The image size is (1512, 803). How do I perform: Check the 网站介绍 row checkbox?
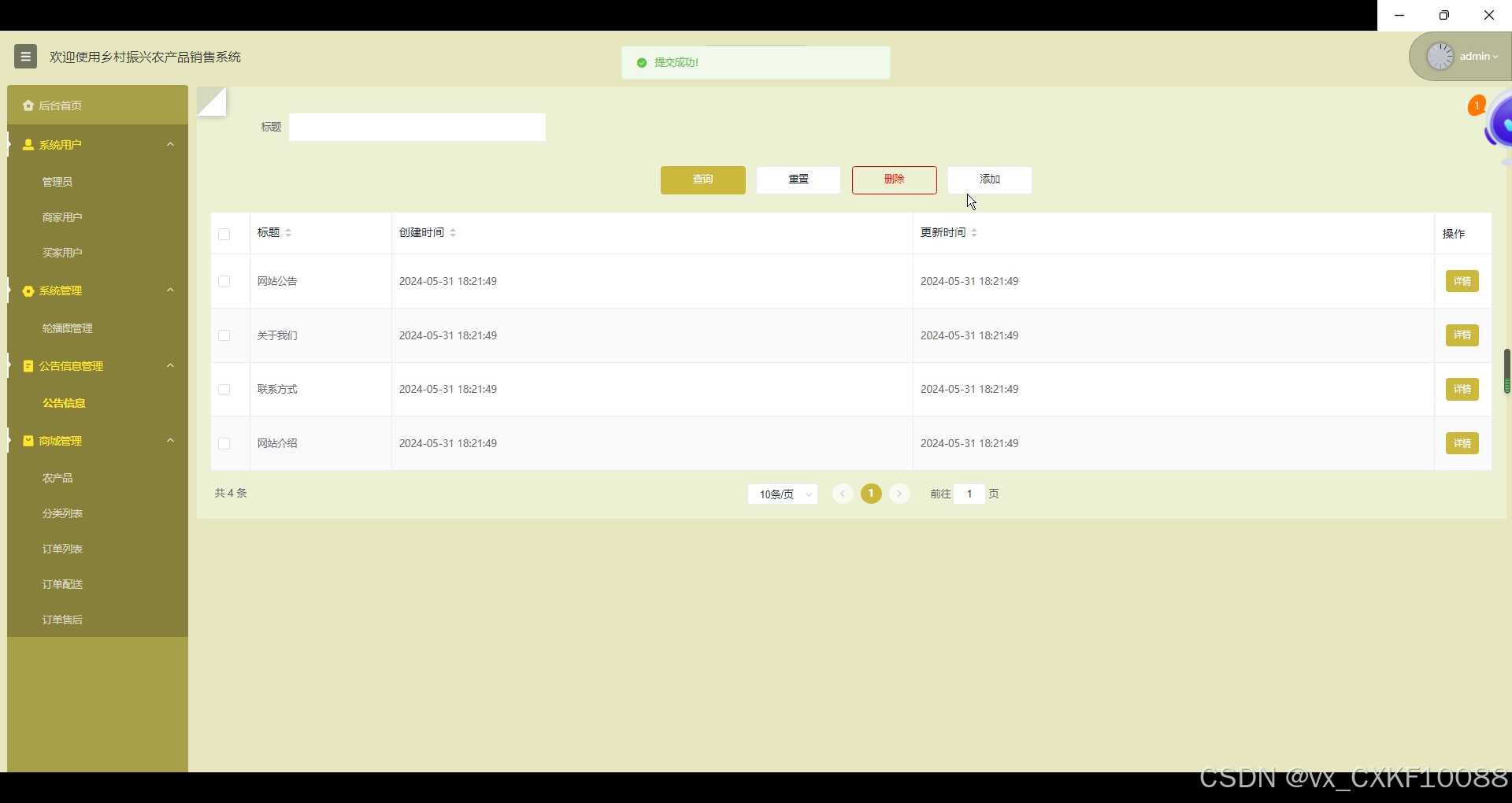click(224, 444)
